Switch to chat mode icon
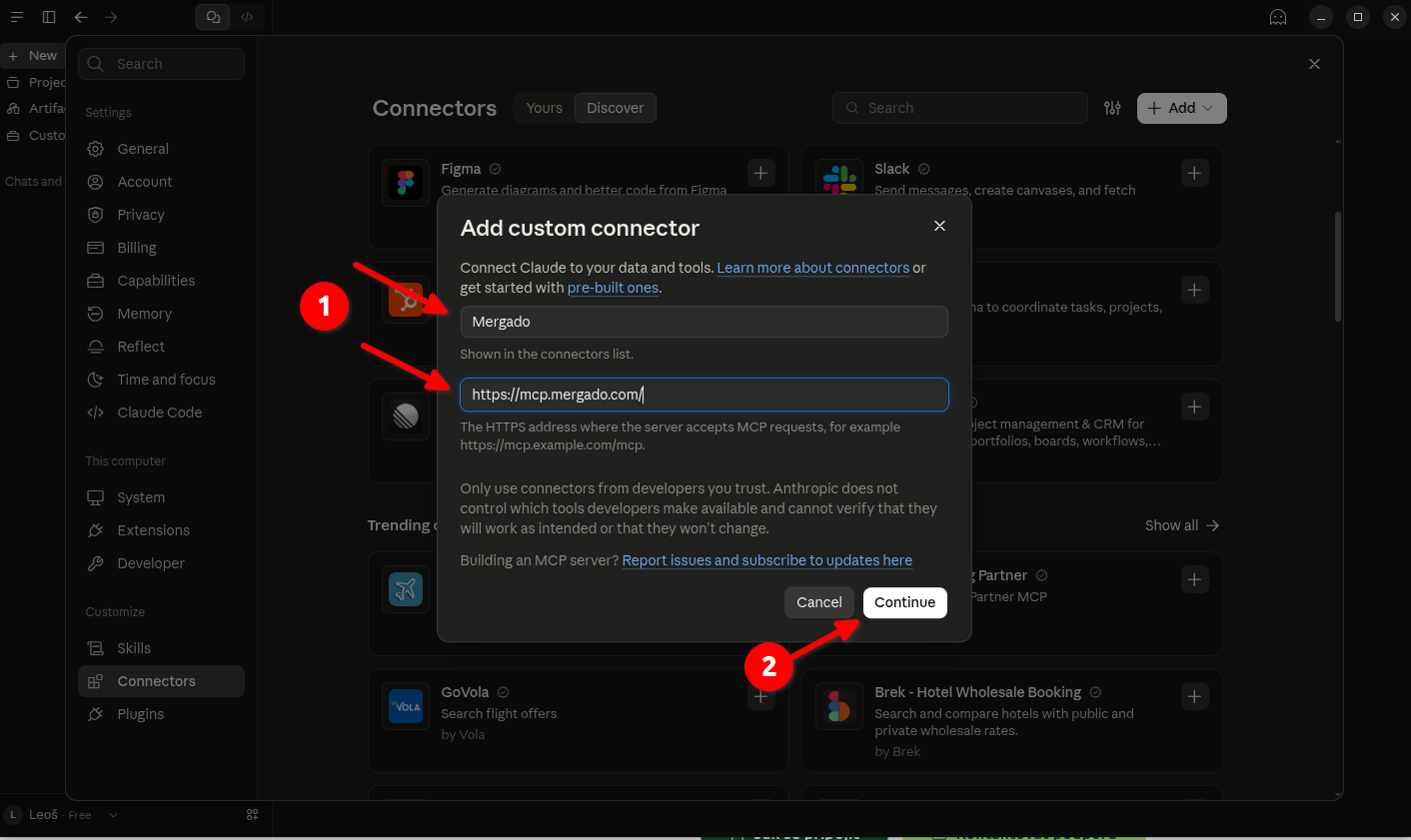This screenshot has width=1411, height=840. pyautogui.click(x=213, y=17)
